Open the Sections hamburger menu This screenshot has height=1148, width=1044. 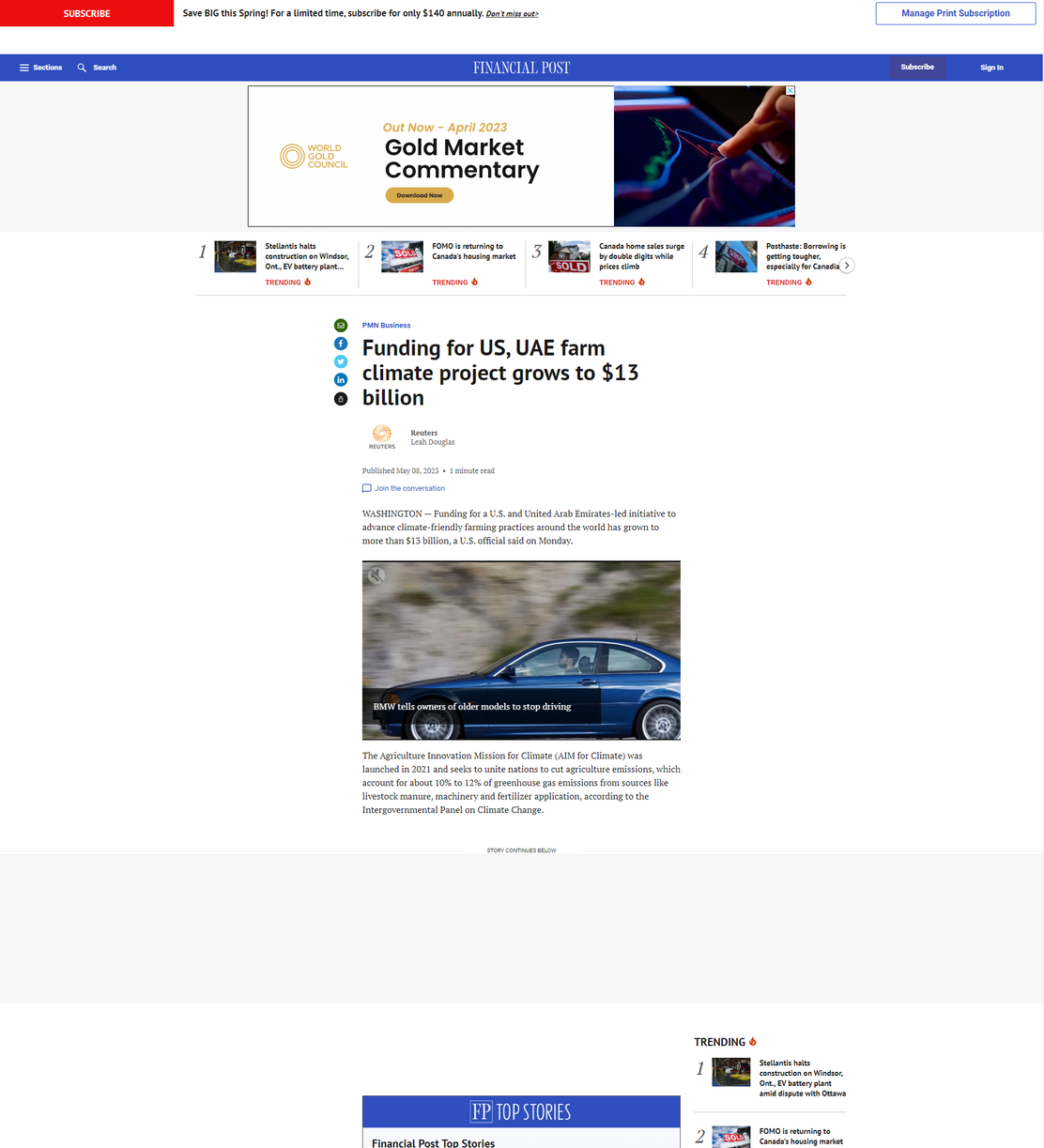coord(24,68)
